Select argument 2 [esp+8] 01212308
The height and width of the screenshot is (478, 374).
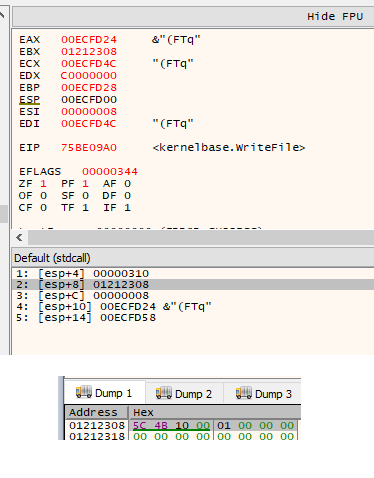coord(193,285)
